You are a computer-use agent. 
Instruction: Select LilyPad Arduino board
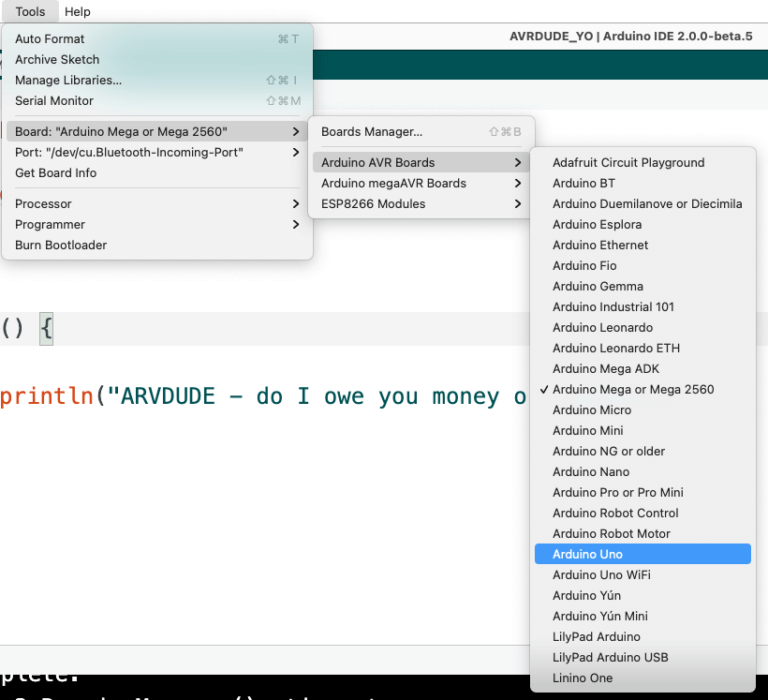pos(643,636)
